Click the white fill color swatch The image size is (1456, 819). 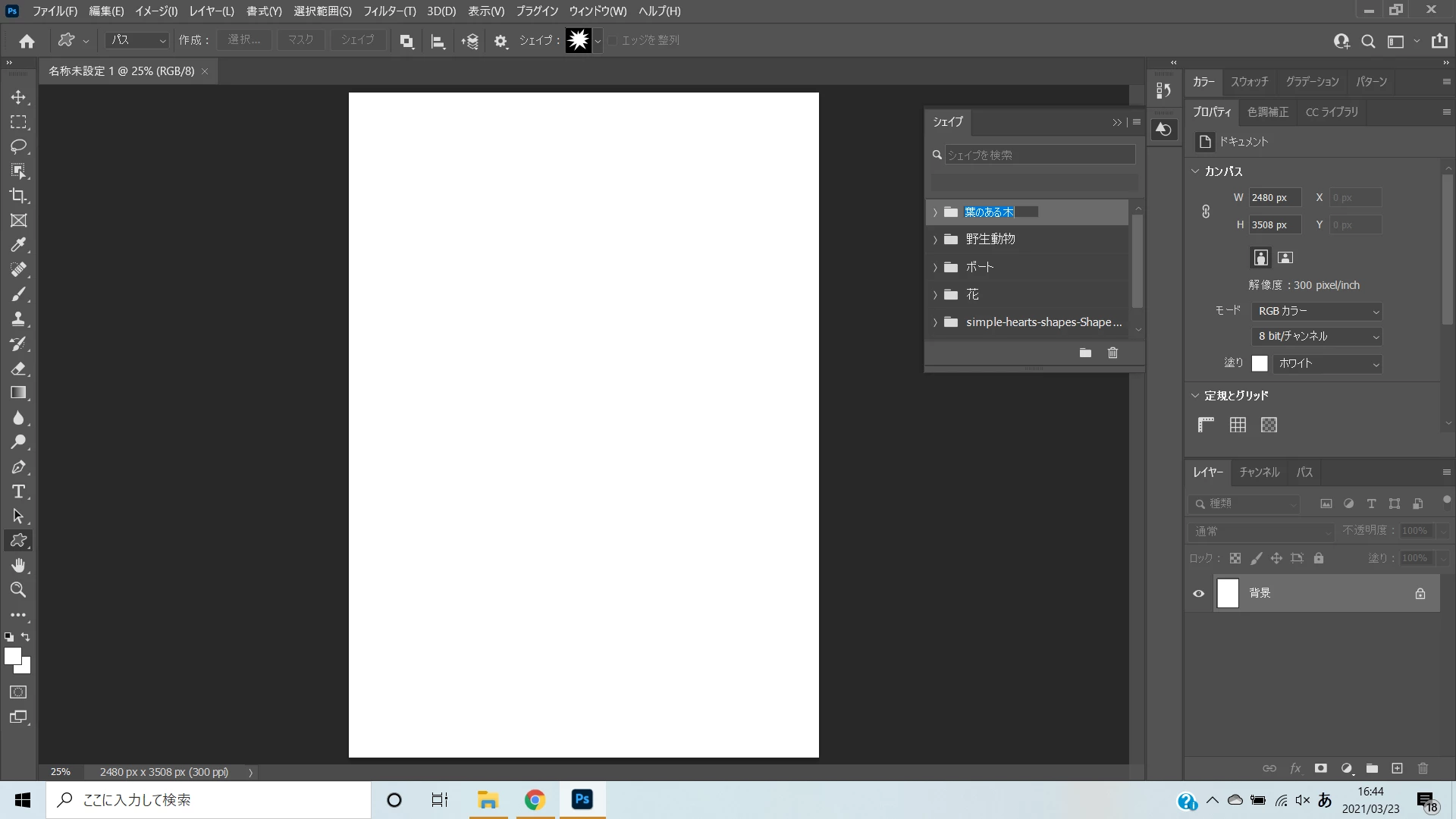(1260, 364)
